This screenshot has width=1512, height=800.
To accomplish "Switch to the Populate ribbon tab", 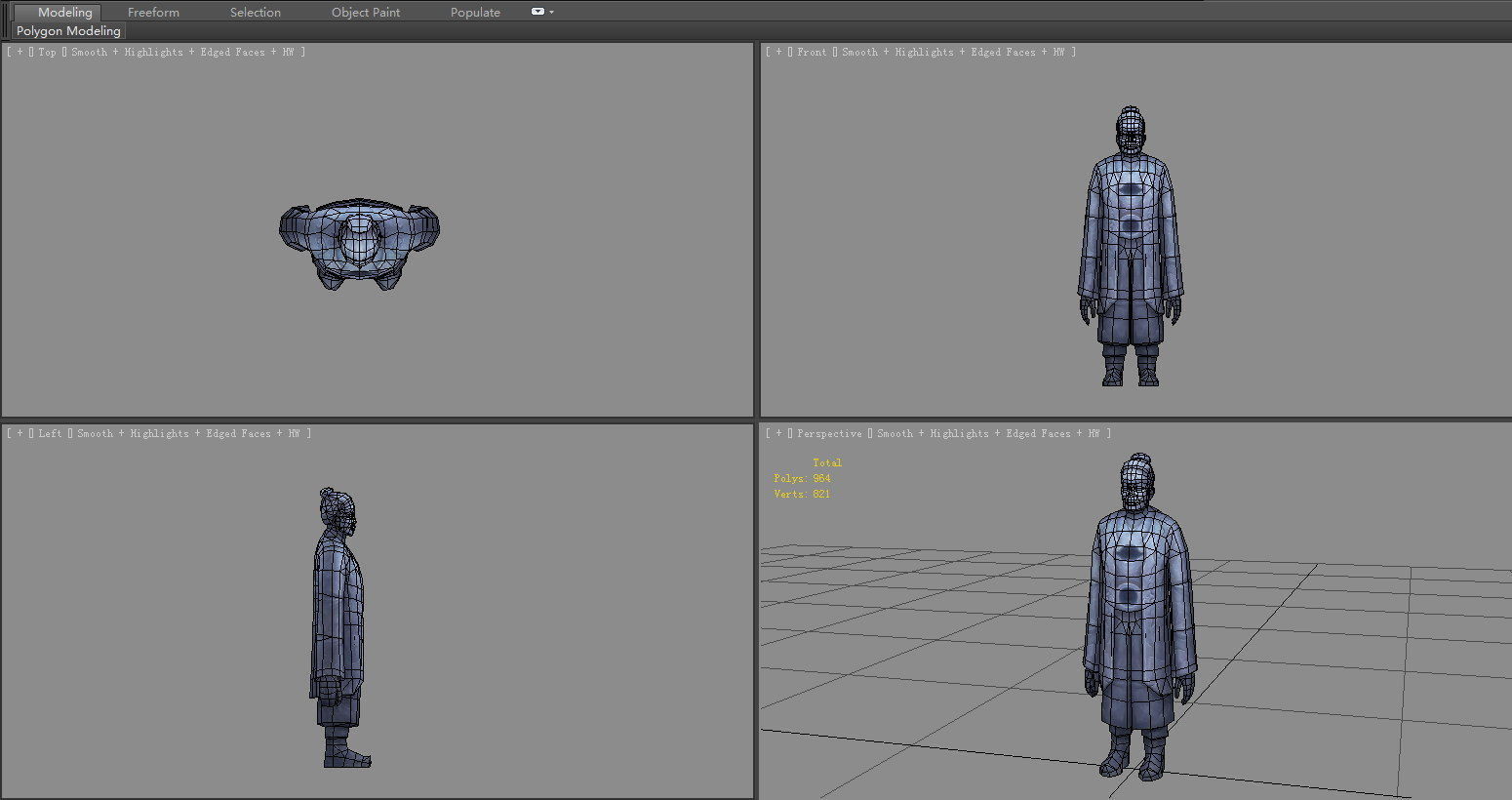I will [475, 12].
